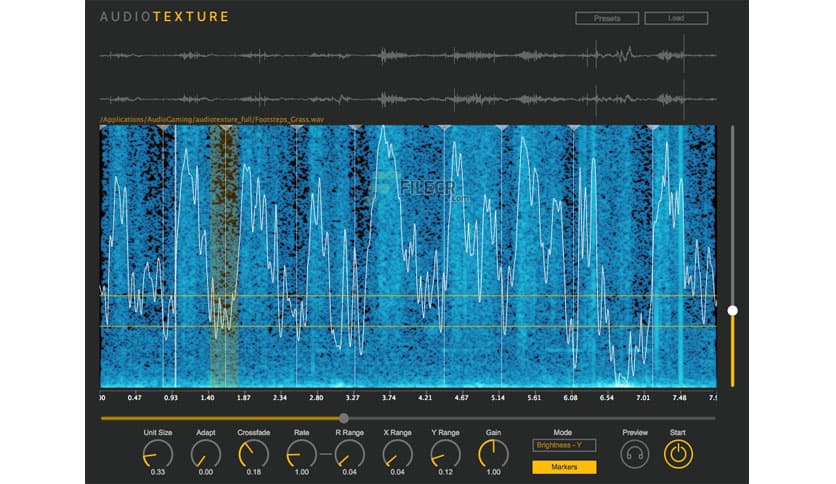
Task: Click the Y Range knob
Action: (x=446, y=454)
